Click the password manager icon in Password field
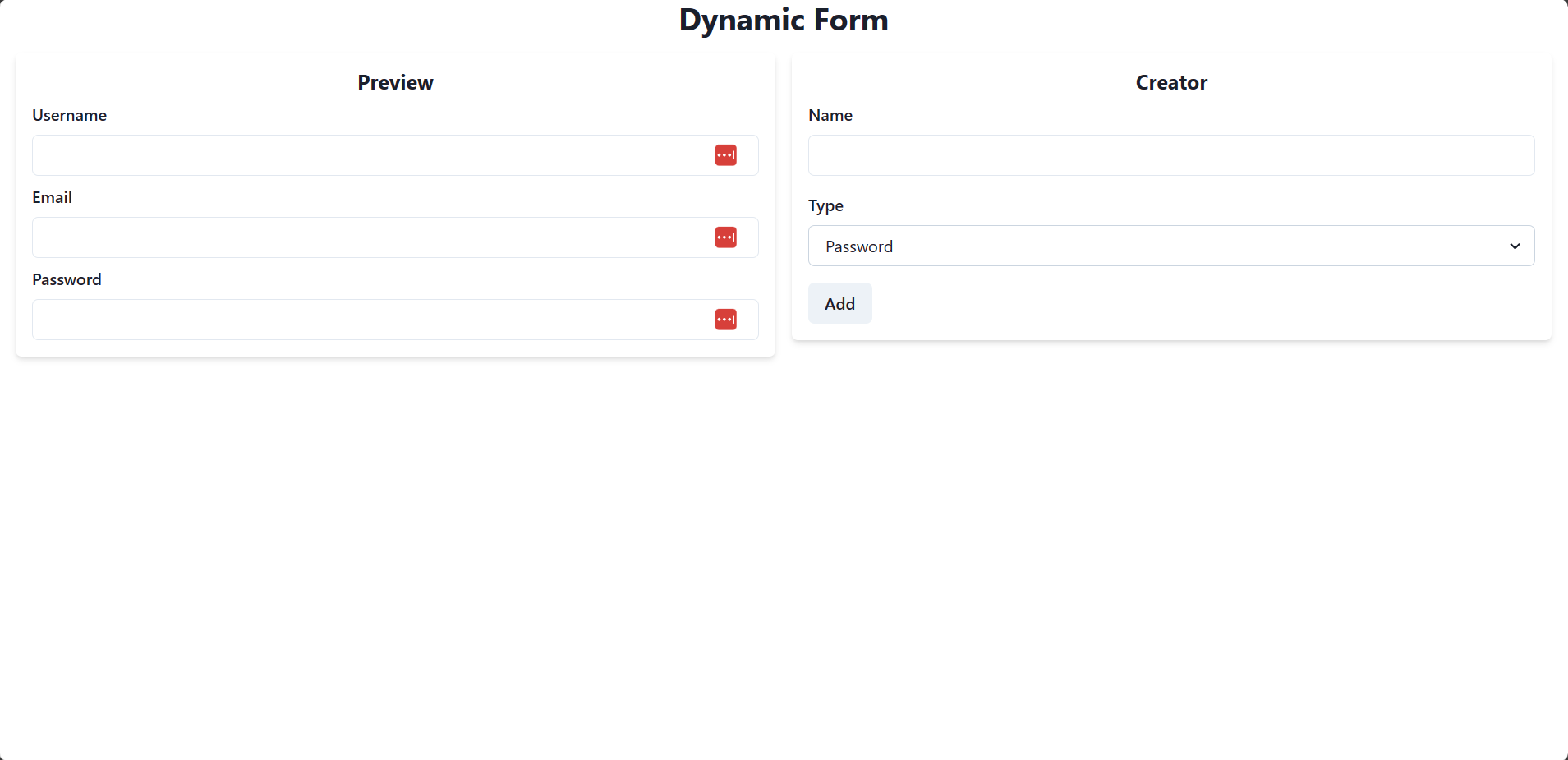Screen dimensions: 1568x760 coord(725,320)
